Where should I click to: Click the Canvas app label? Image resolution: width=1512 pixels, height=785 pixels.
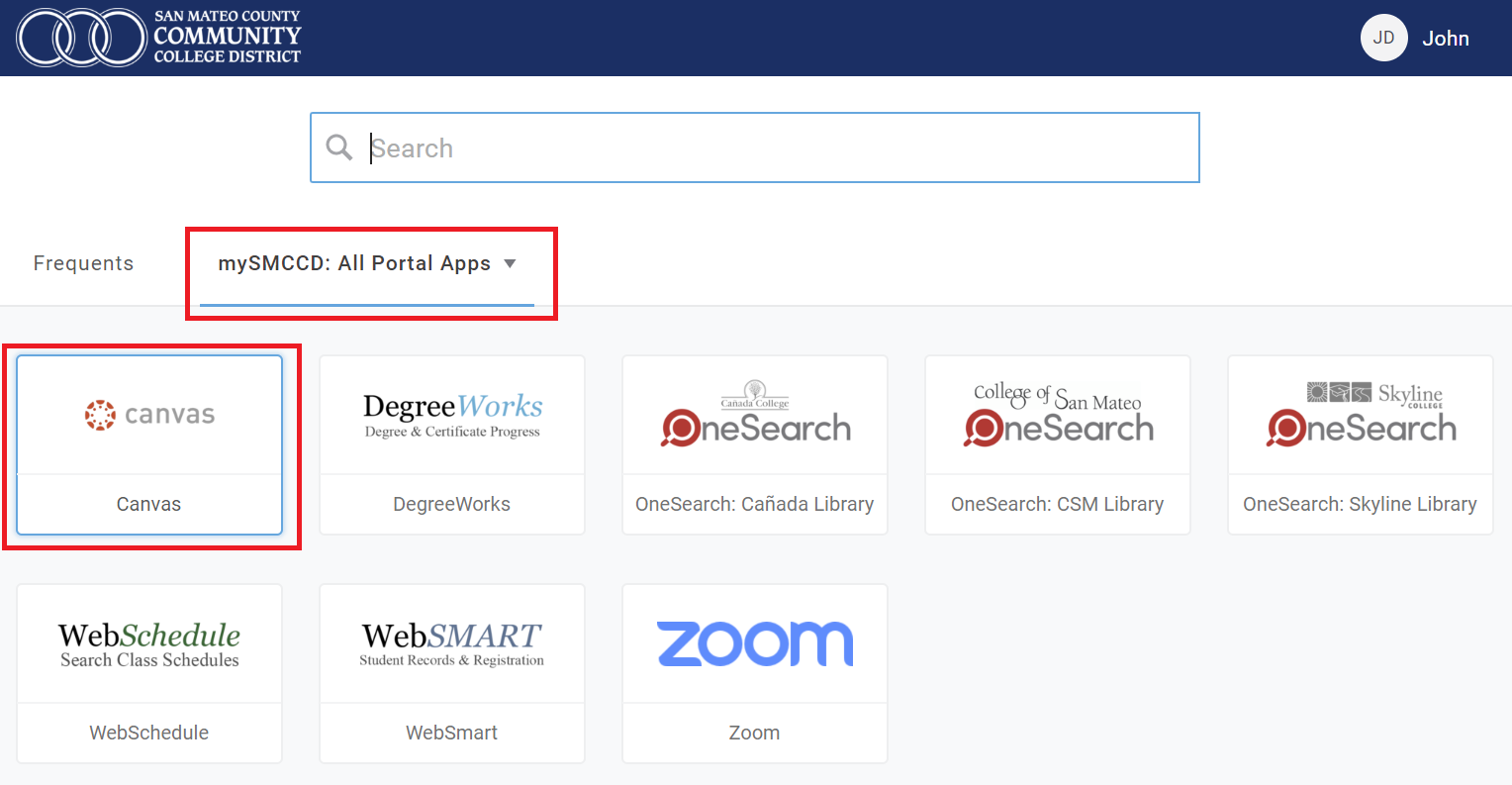[149, 504]
